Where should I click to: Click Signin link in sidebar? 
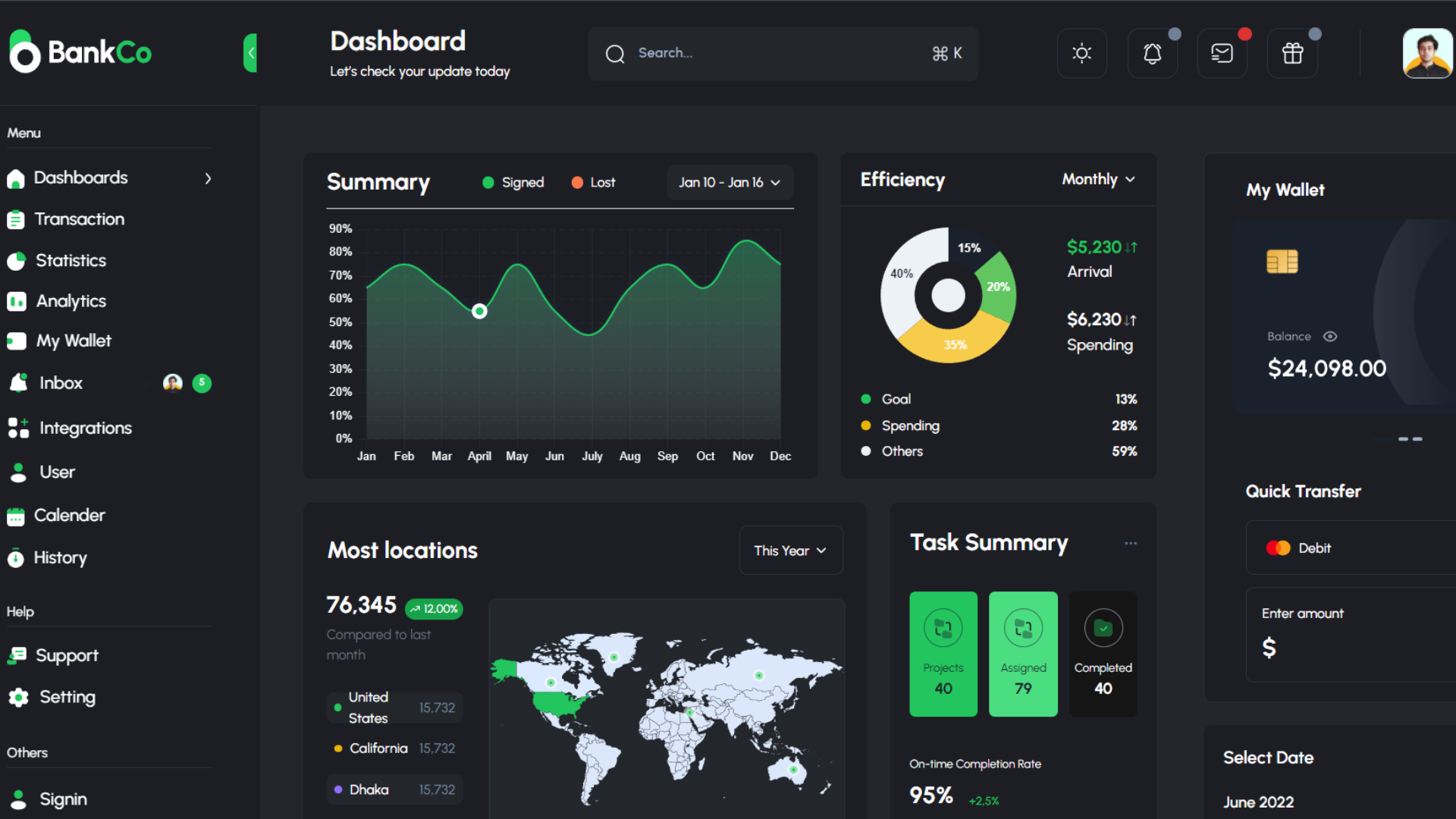click(63, 799)
